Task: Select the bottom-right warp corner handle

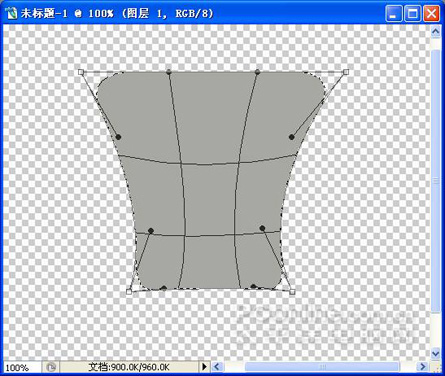Action: 292,292
